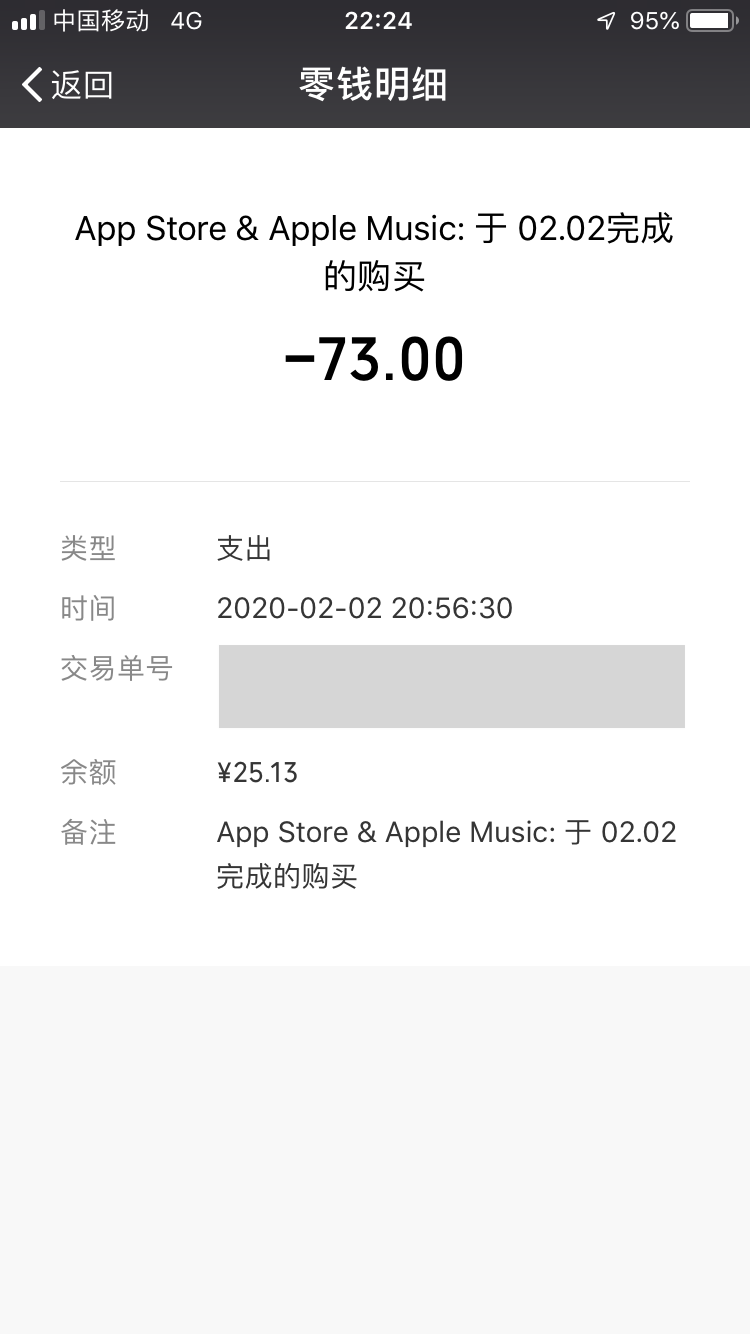Tap the ¥25.13 balance value
750x1334 pixels.
coord(258,772)
